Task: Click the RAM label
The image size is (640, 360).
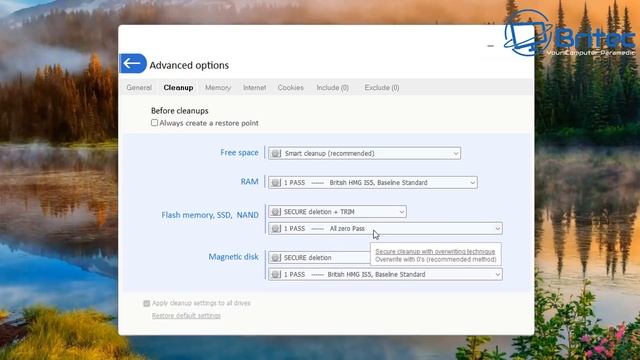Action: click(x=249, y=181)
